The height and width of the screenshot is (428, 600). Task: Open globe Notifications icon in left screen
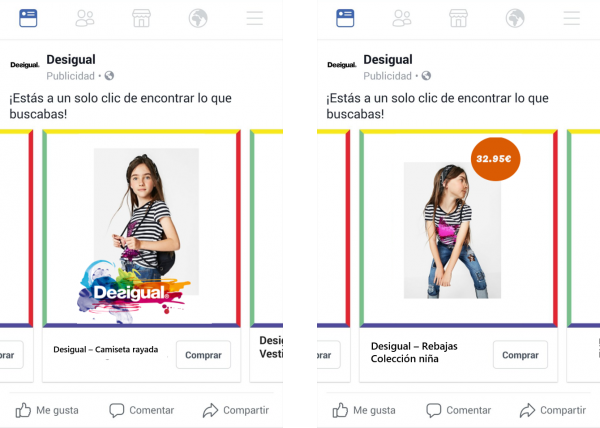[198, 18]
